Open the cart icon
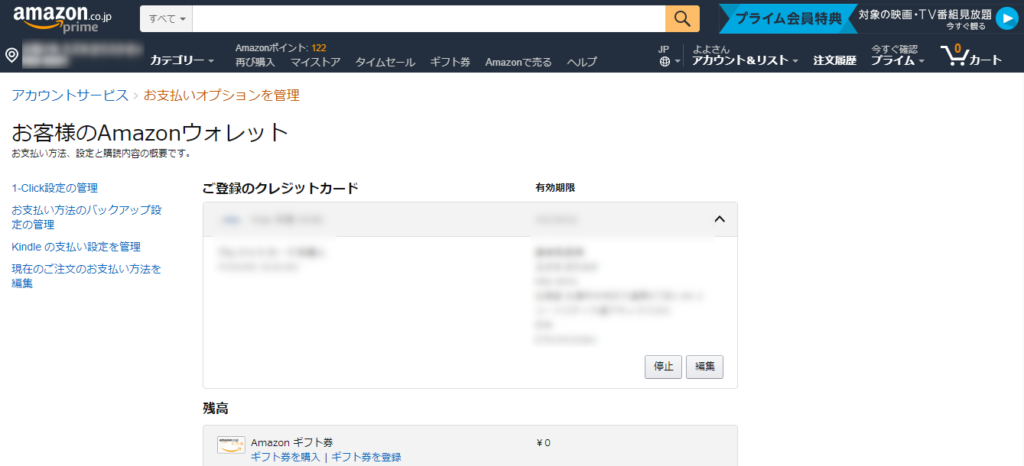This screenshot has width=1024, height=466. click(970, 56)
